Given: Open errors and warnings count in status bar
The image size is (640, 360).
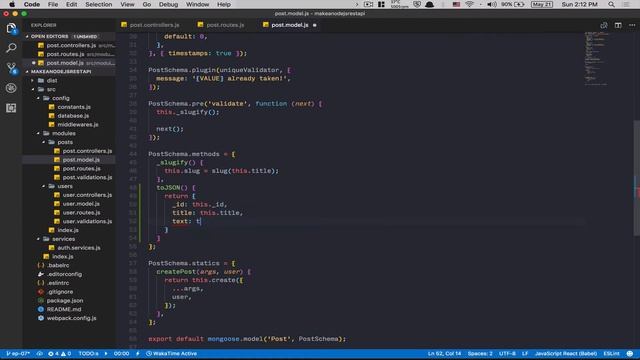Looking at the screenshot, I should click(60, 353).
